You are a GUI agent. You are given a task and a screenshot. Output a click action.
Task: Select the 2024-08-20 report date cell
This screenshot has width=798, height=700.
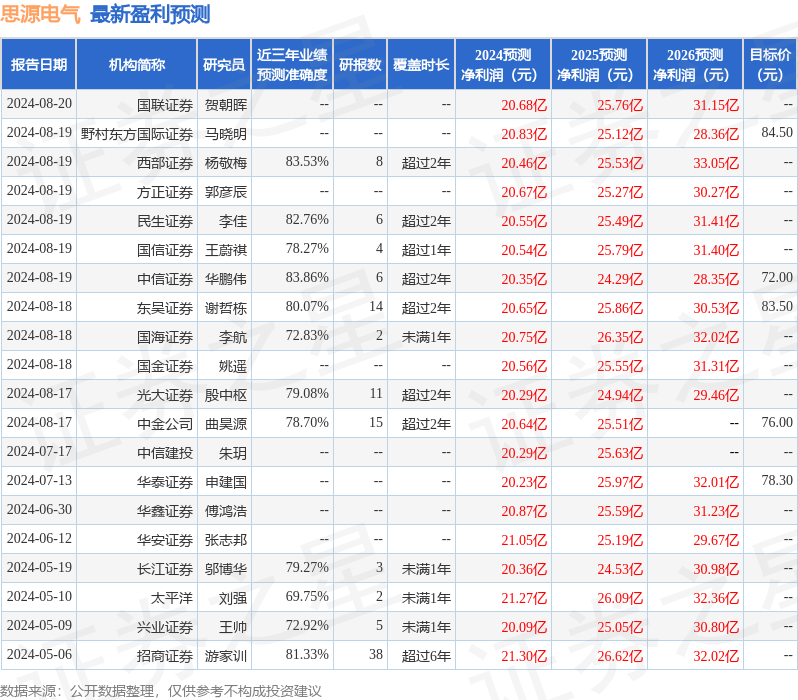(39, 104)
